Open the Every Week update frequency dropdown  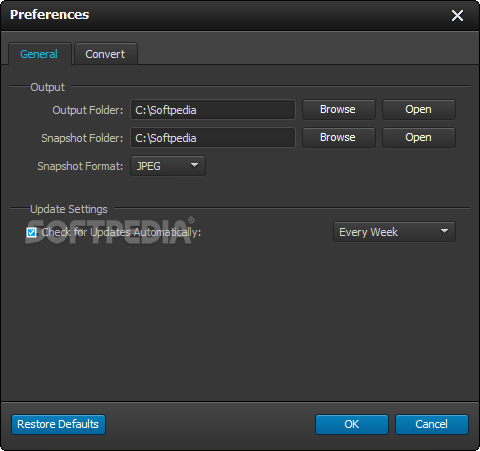[394, 232]
